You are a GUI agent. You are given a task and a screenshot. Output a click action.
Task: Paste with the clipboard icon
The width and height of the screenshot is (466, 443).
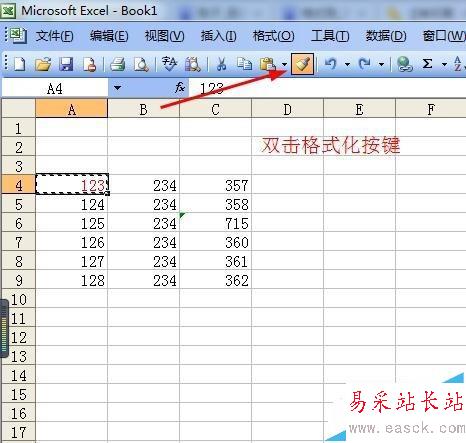click(x=268, y=64)
